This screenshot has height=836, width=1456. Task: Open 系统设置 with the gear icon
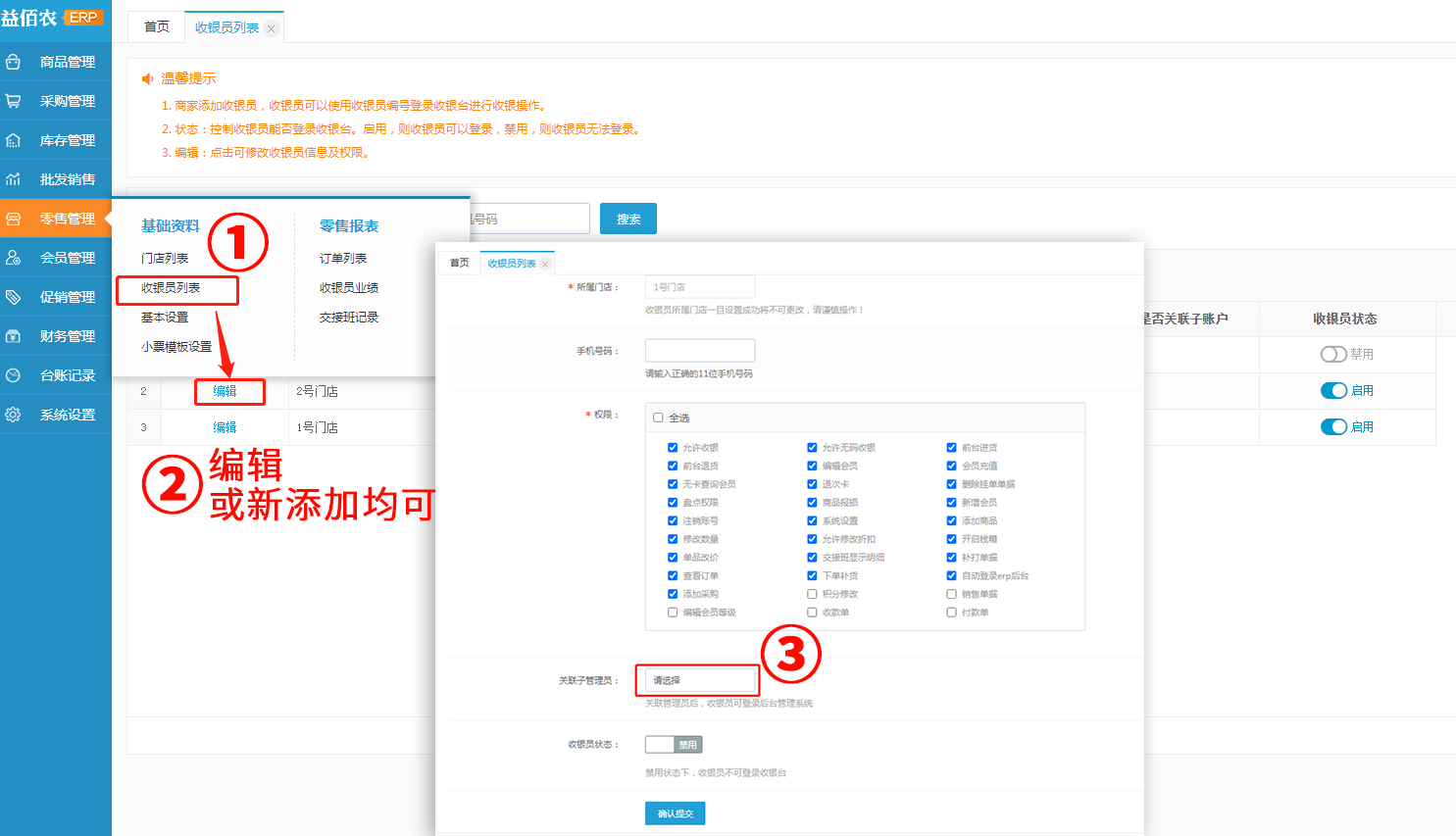click(14, 415)
